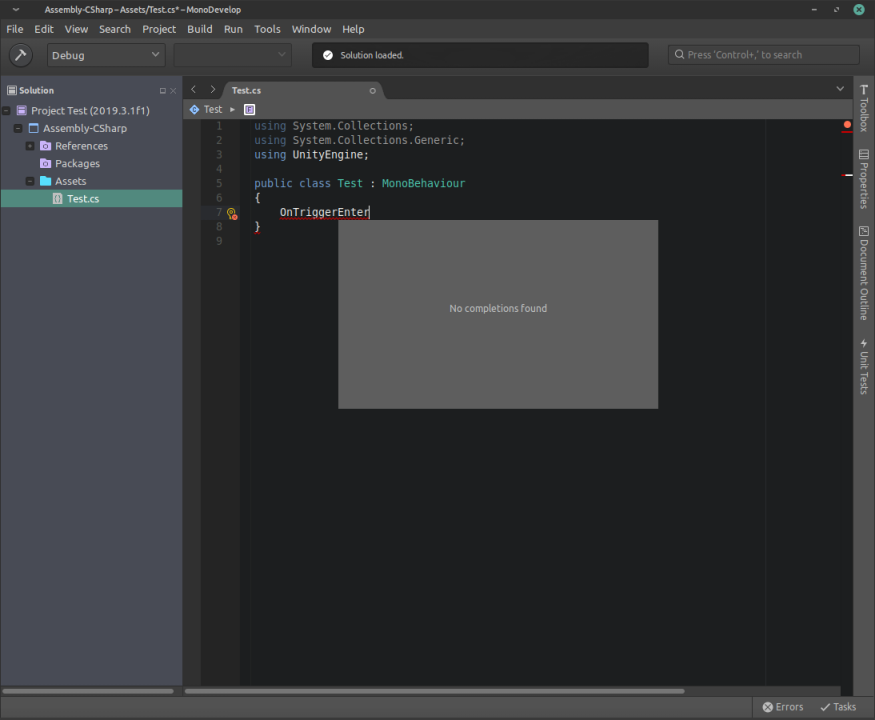Collapse the Assets folder node
This screenshot has height=720, width=875.
click(29, 180)
